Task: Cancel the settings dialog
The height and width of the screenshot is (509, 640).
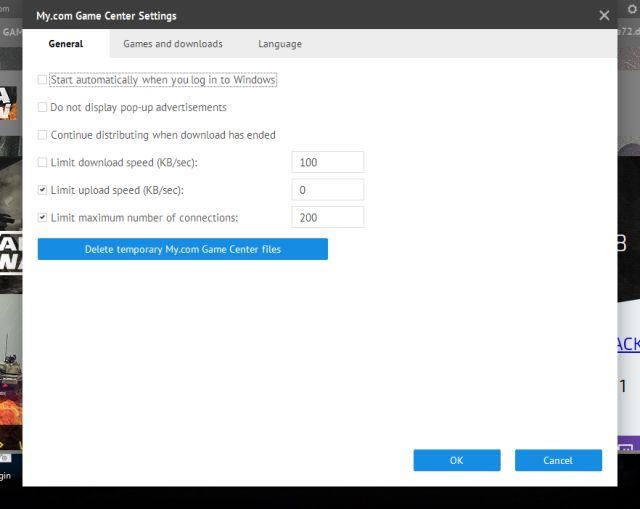Action: (x=558, y=460)
